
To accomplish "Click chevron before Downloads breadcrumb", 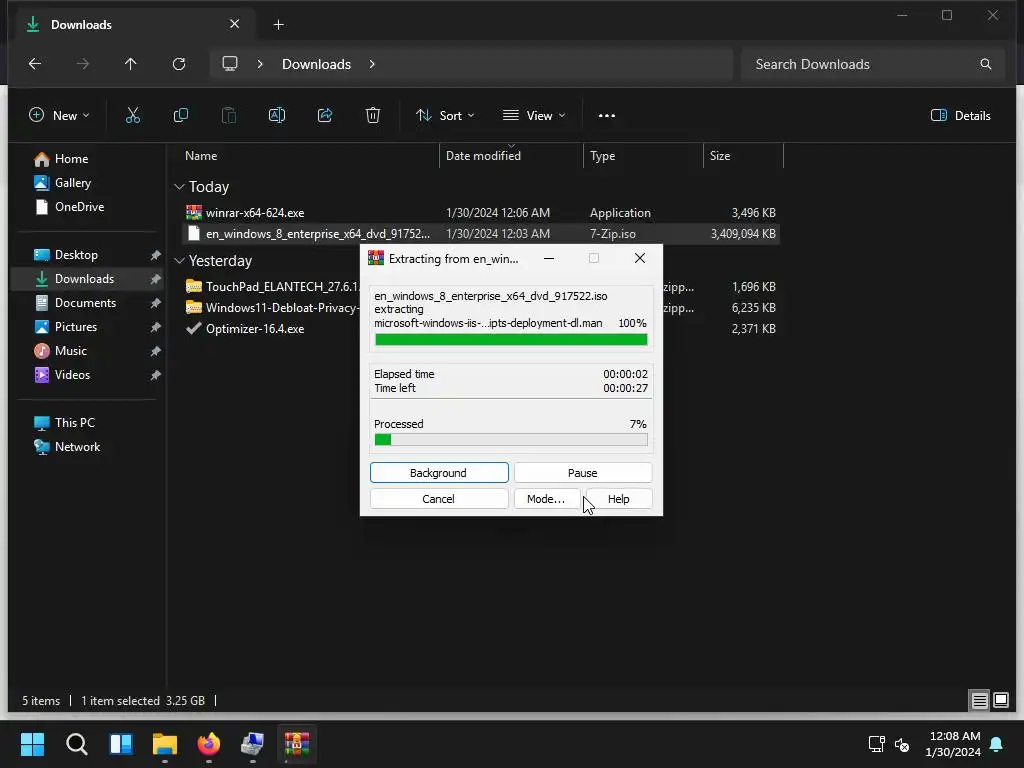I will tap(260, 64).
